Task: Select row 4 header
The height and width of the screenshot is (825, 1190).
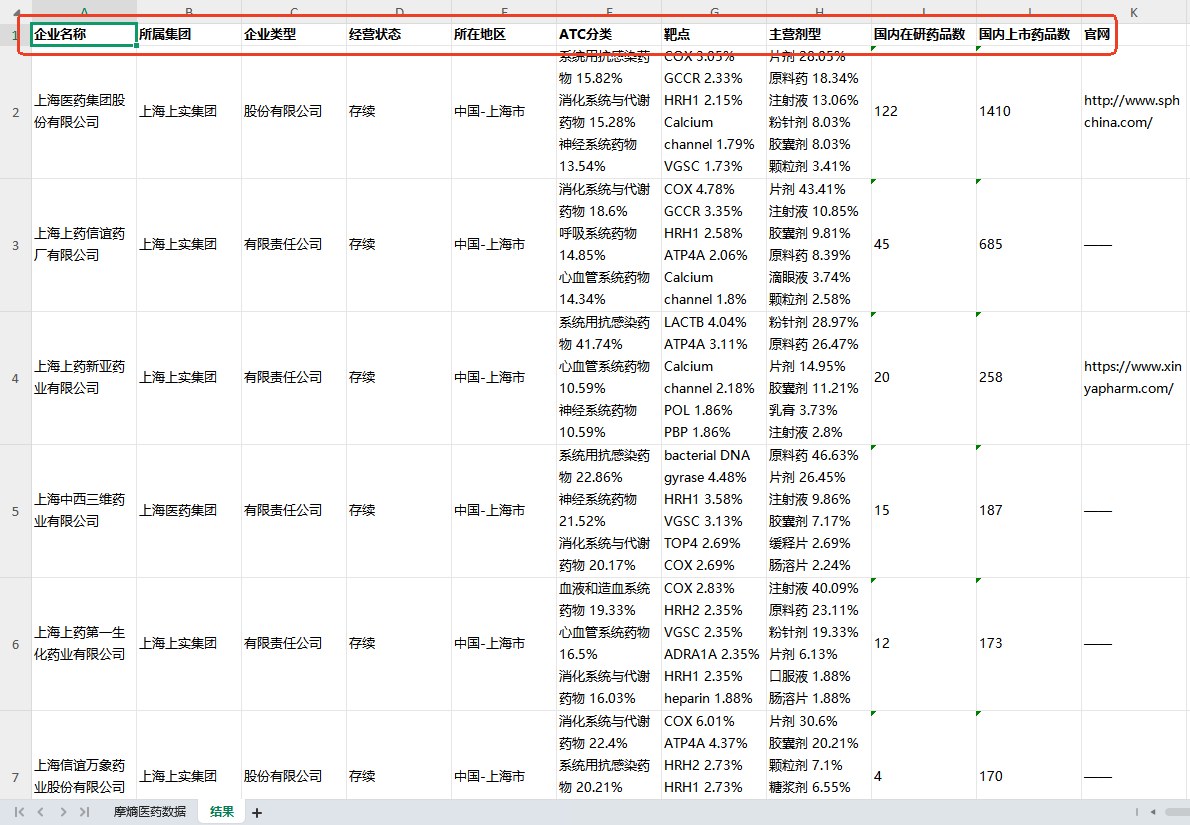Action: [x=15, y=378]
